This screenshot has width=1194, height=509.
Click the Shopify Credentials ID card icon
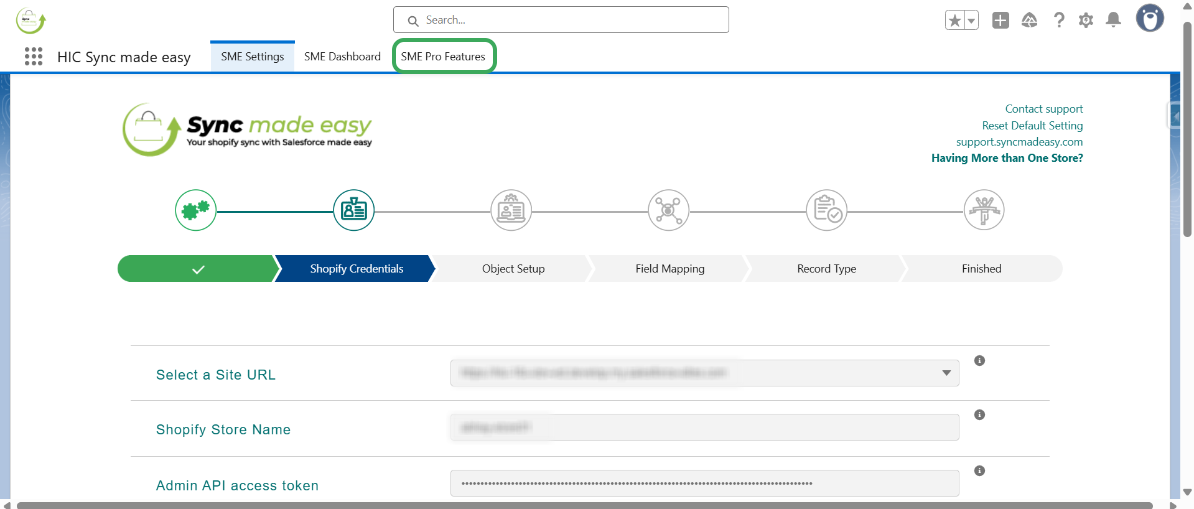coord(354,209)
